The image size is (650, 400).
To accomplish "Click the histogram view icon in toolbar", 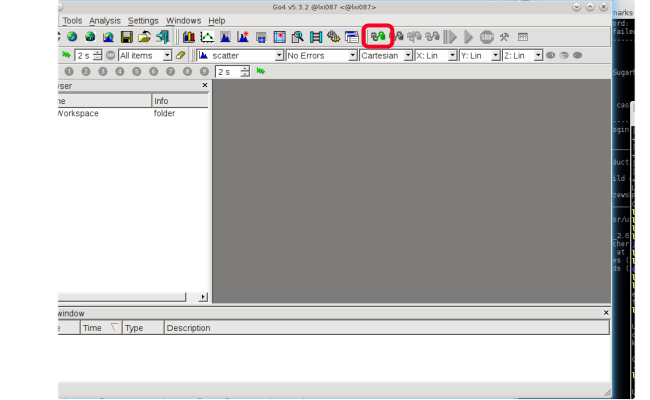I will tap(190, 37).
